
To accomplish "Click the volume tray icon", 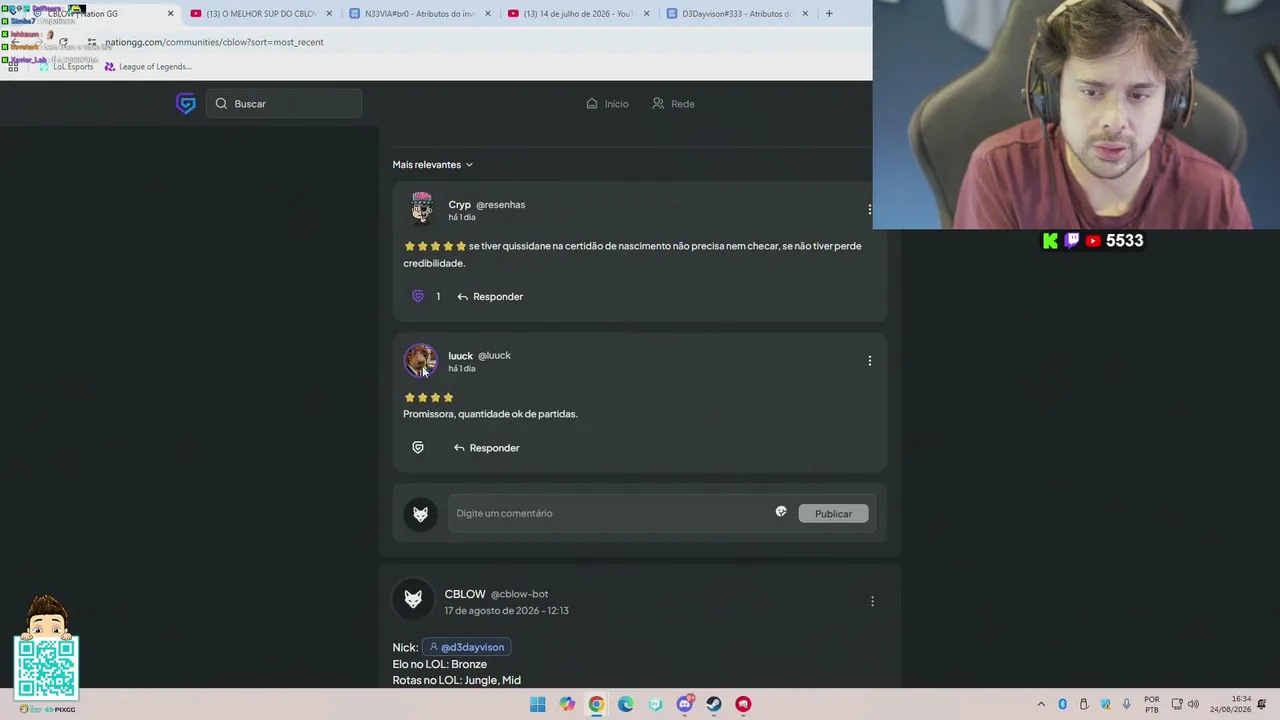I will point(1193,704).
